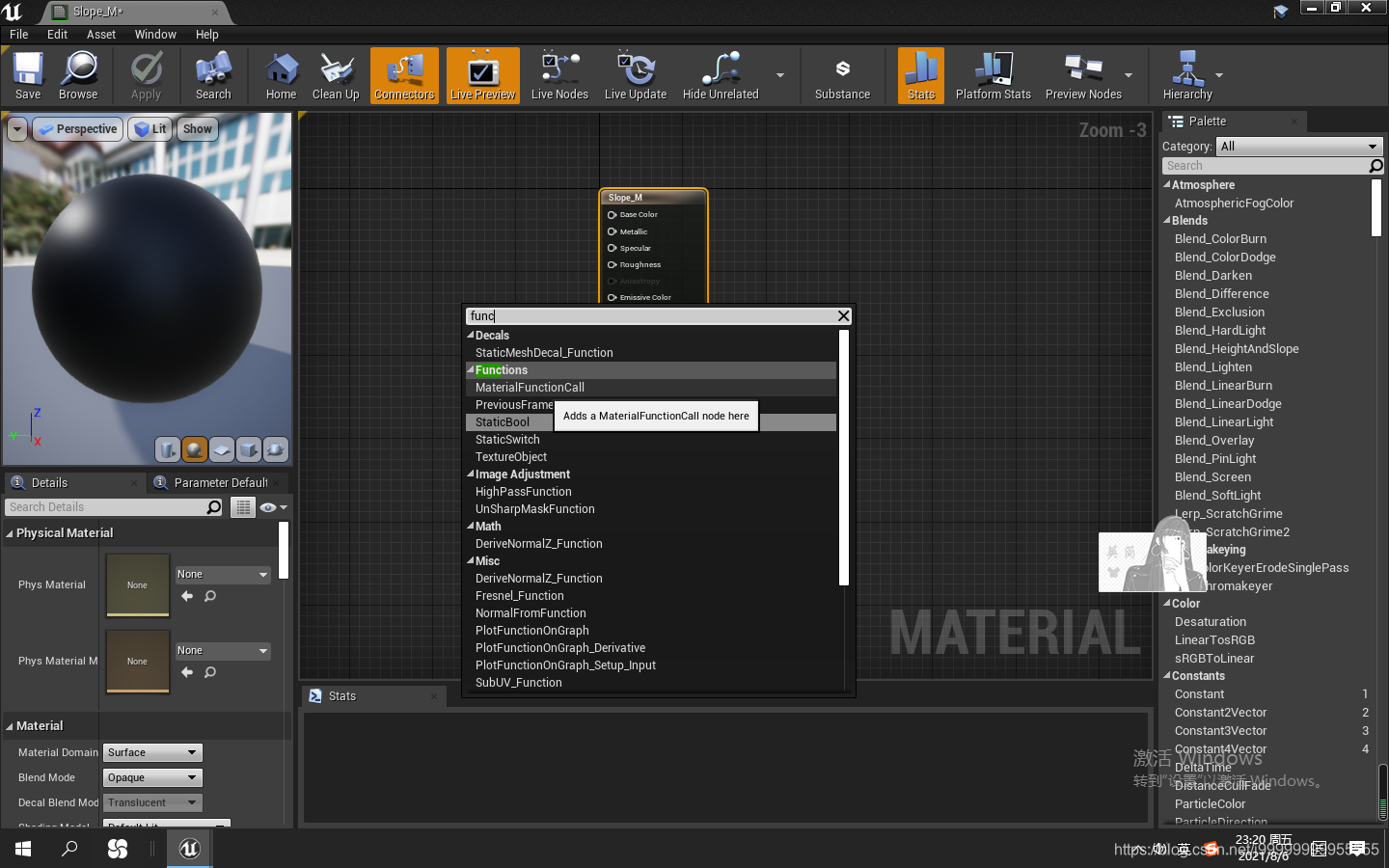Toggle Lit viewport shading mode
Image resolution: width=1389 pixels, height=868 pixels.
pyautogui.click(x=150, y=128)
